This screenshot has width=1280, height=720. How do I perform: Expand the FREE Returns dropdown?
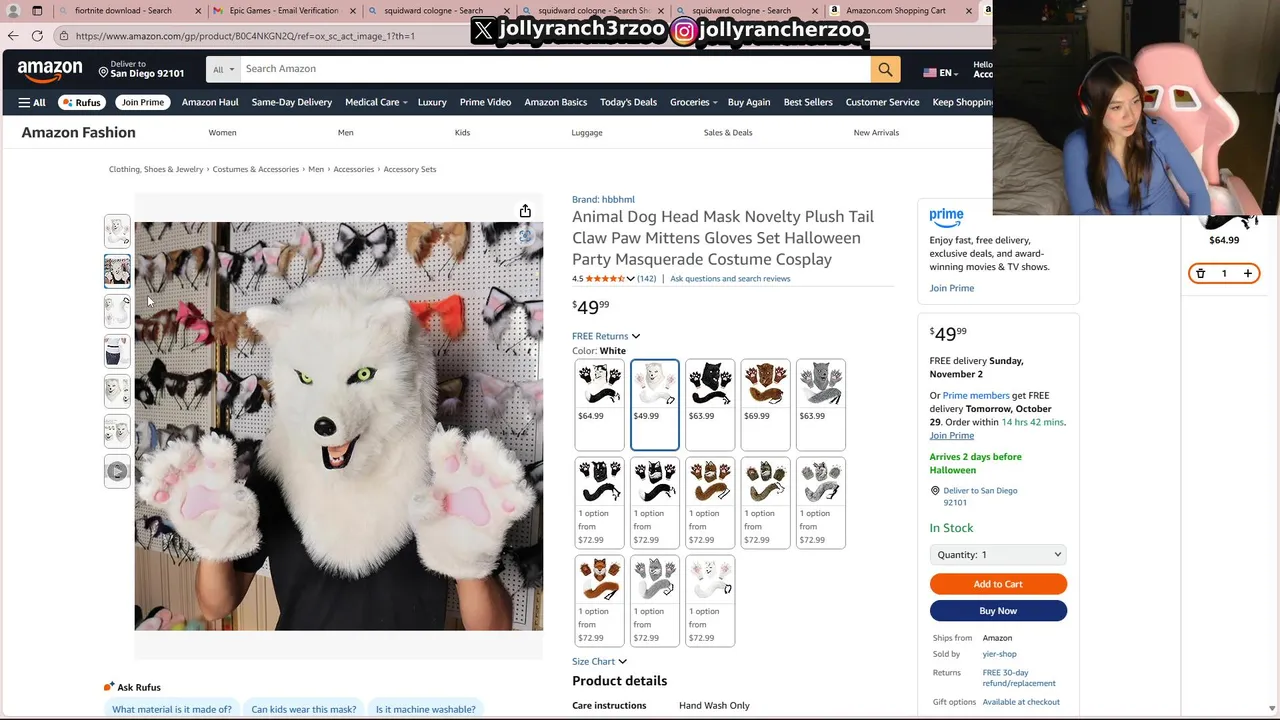pos(606,336)
